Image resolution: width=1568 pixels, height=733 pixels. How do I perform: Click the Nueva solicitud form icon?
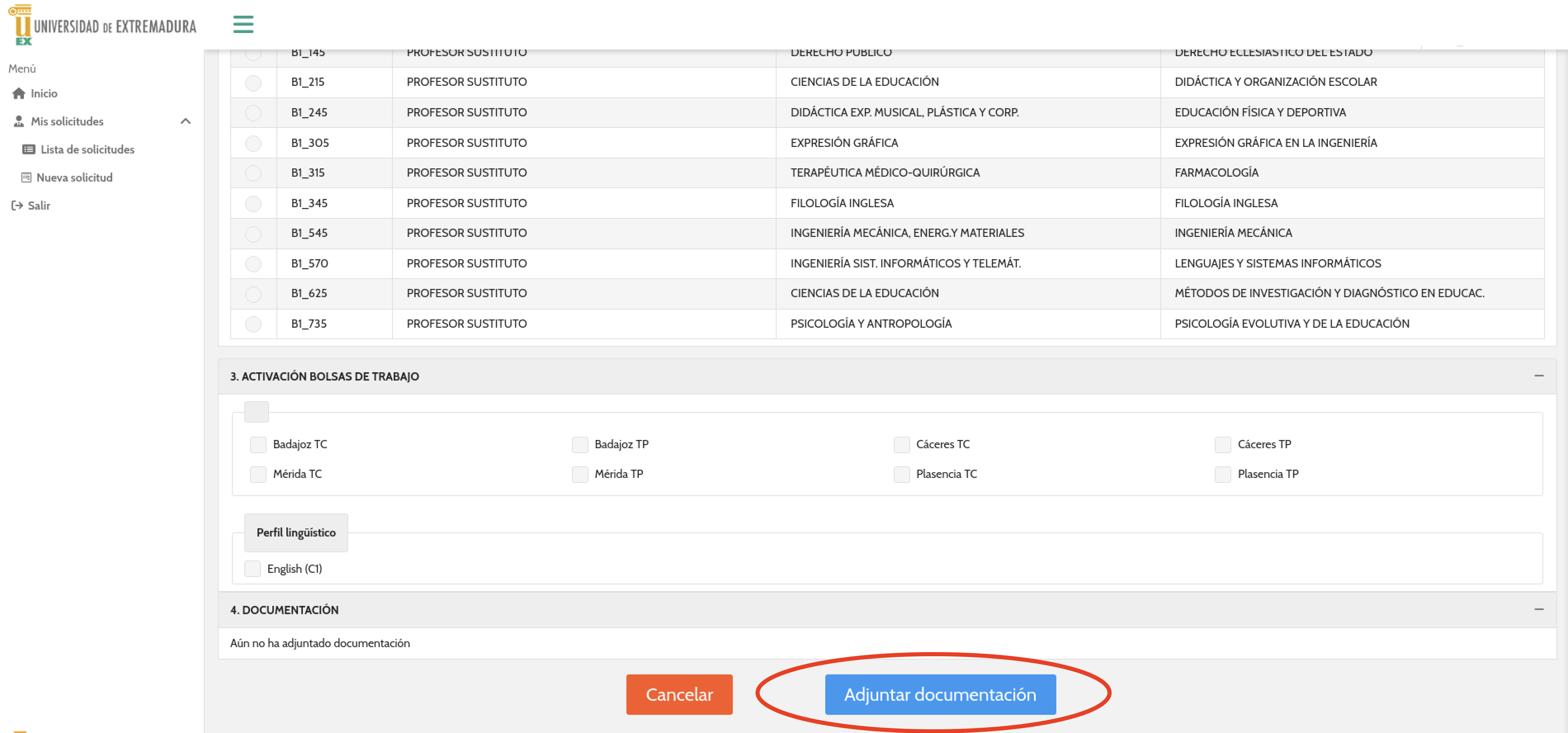26,177
